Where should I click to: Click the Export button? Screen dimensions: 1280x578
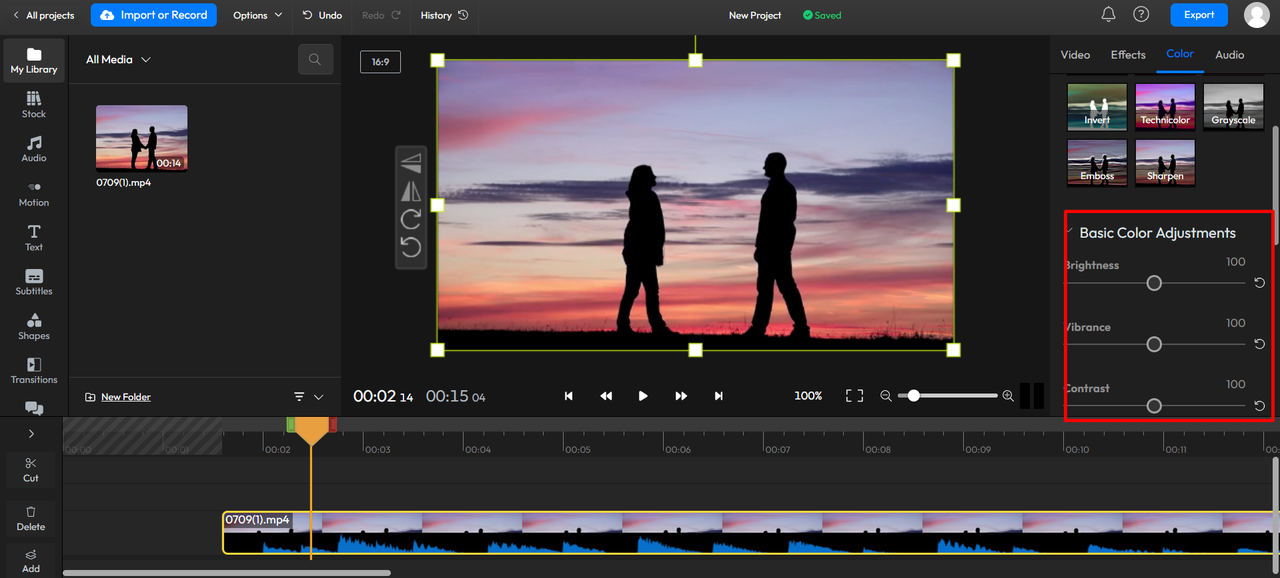click(x=1199, y=15)
